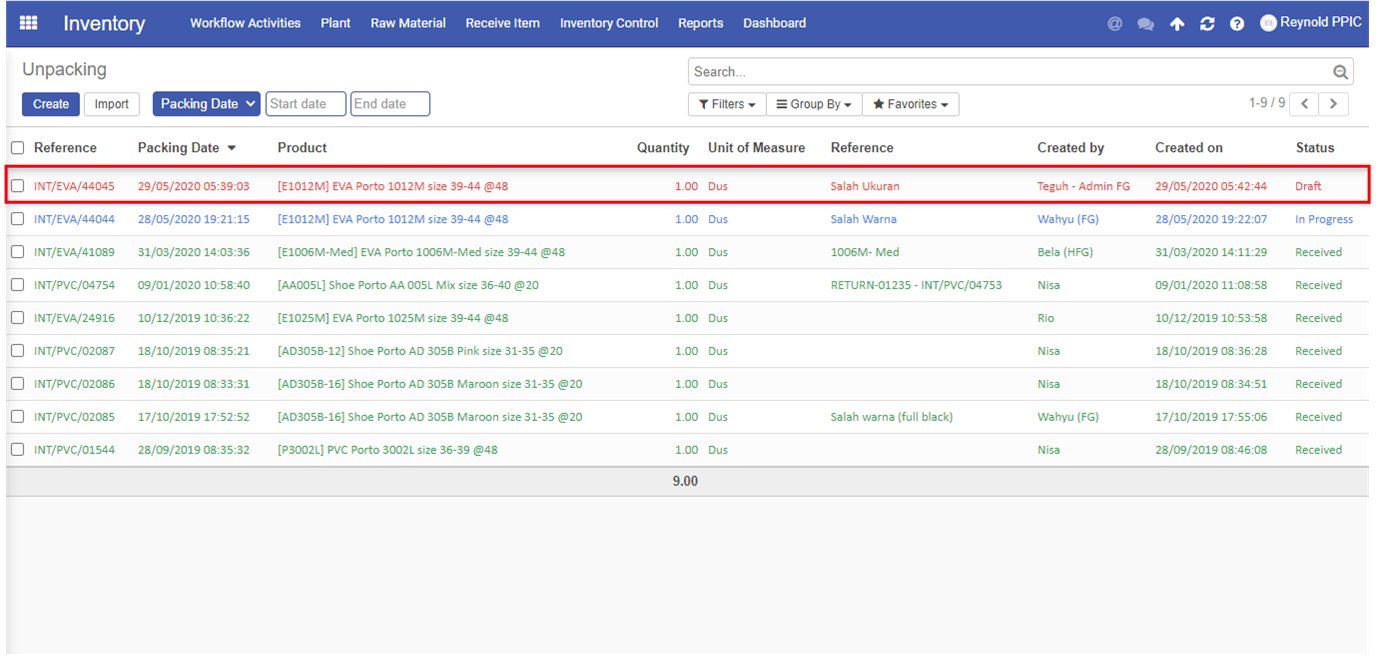Select the INT/EVA/44045 row checkbox
Viewport: 1376px width, 656px height.
[18, 186]
